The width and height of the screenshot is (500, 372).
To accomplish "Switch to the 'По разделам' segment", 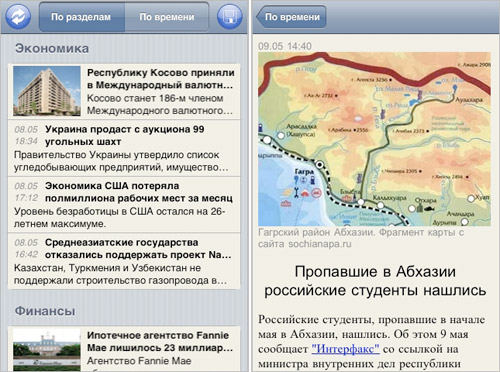I will pos(82,17).
